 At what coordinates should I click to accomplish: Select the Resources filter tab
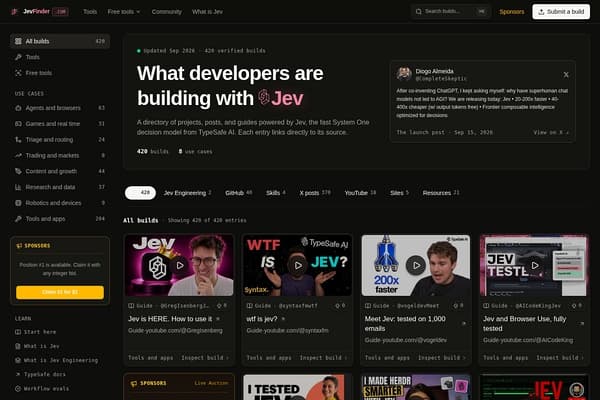pos(441,193)
